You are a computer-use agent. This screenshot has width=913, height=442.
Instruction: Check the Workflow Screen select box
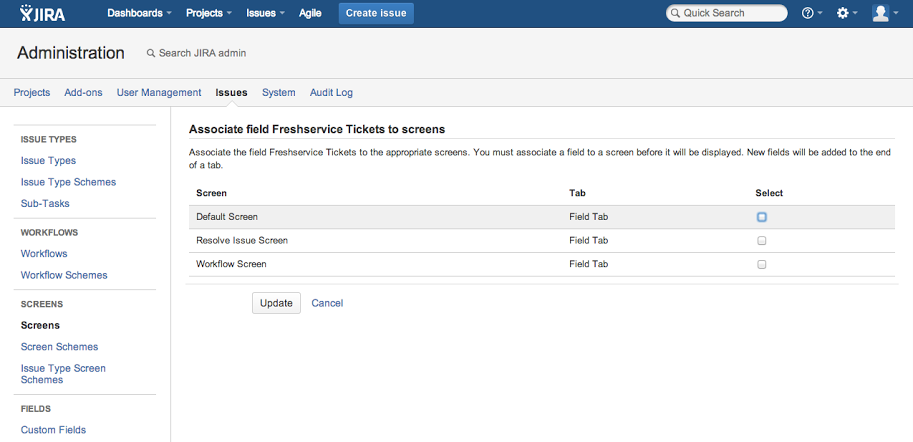(x=762, y=265)
